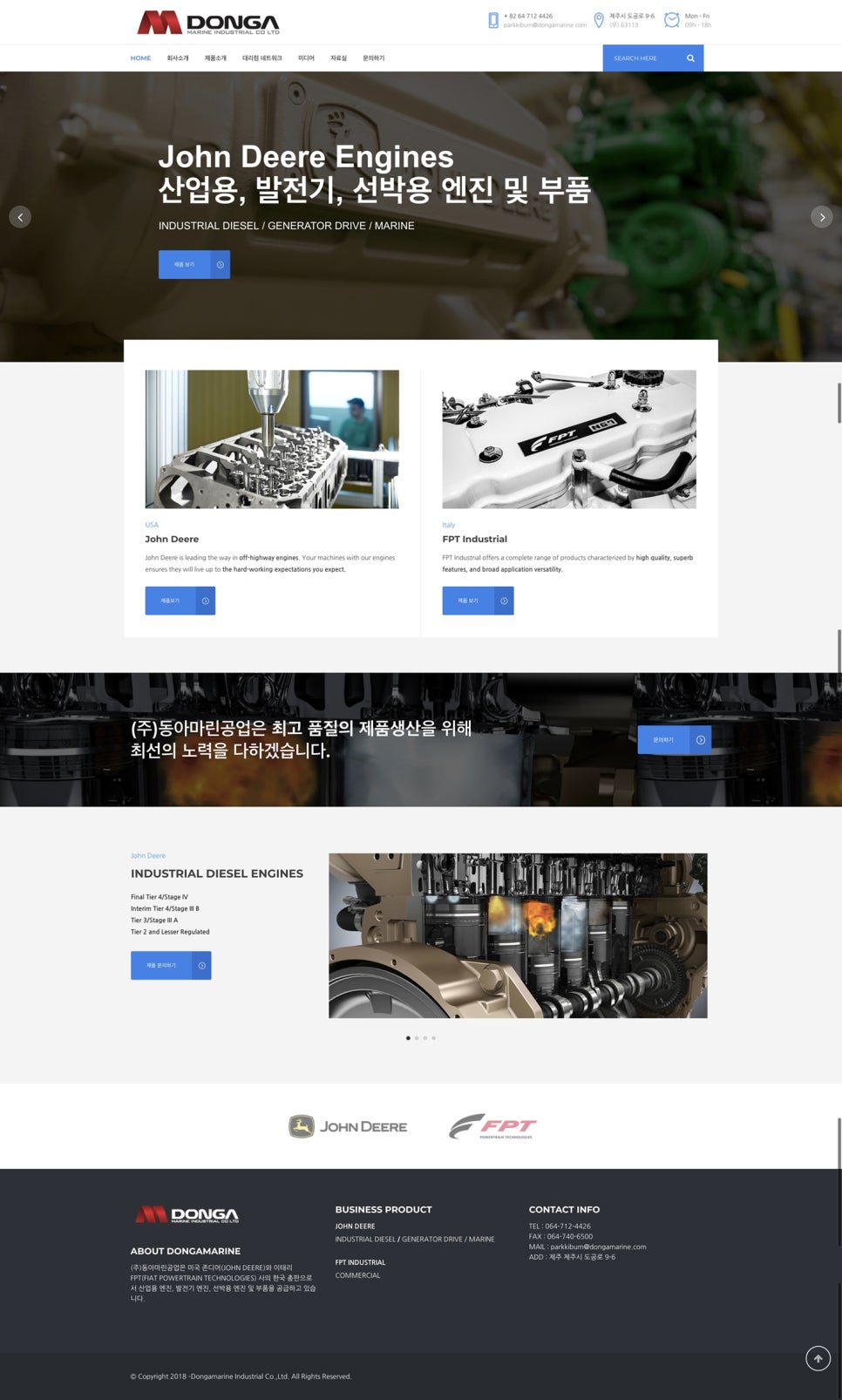Viewport: 842px width, 1400px height.
Task: Click the small John Deere label above diesel engines heading
Action: [148, 856]
